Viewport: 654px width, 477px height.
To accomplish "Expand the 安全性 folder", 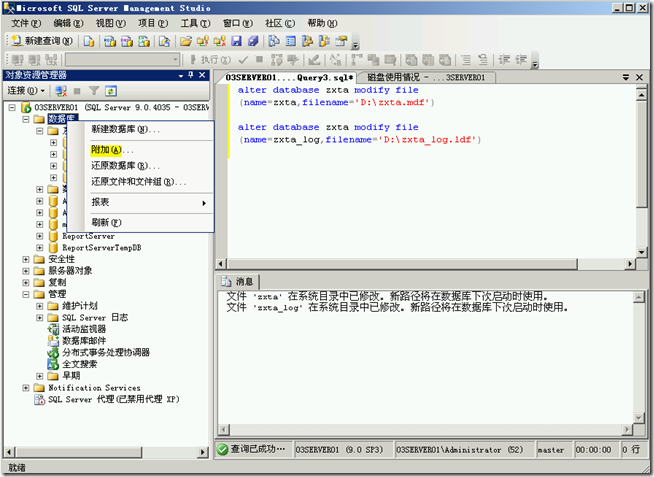I will pyautogui.click(x=26, y=259).
